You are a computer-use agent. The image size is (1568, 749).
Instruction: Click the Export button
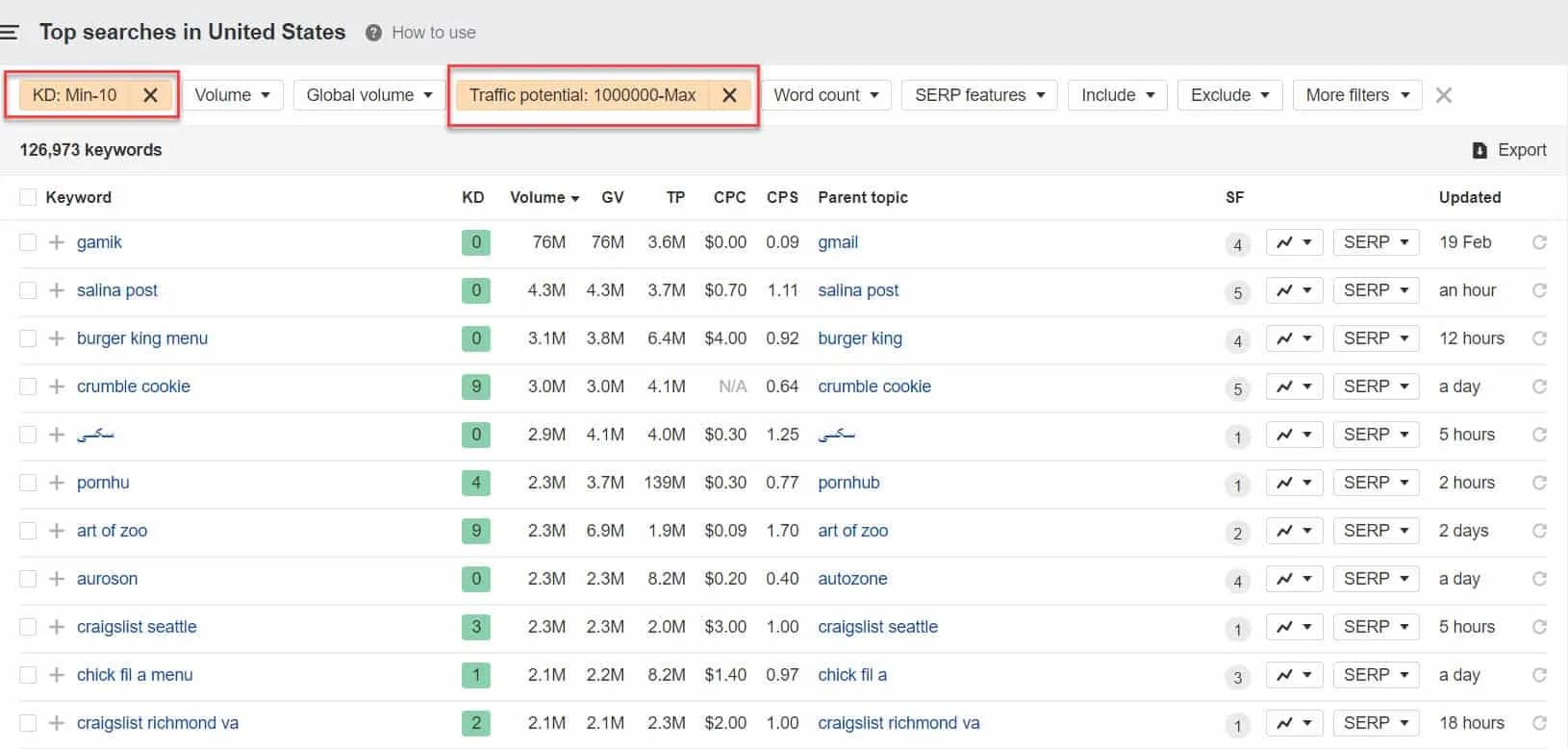point(1509,150)
